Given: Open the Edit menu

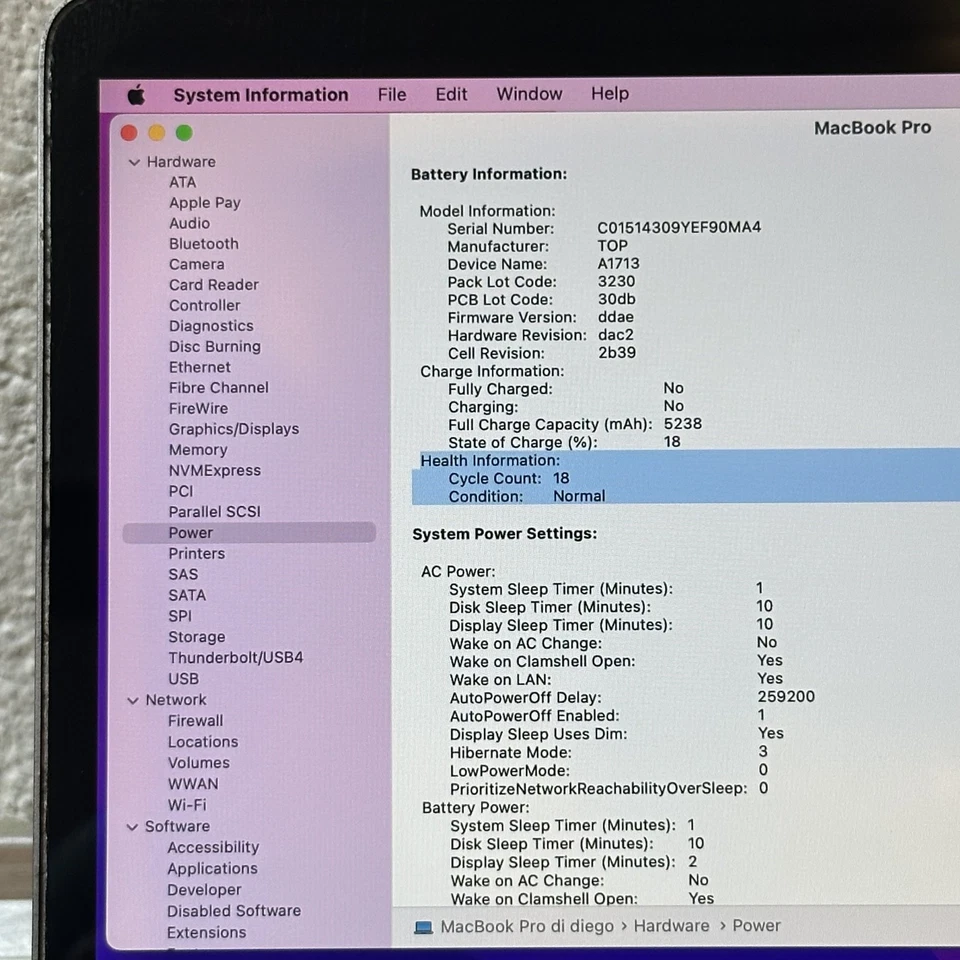Looking at the screenshot, I should (451, 94).
